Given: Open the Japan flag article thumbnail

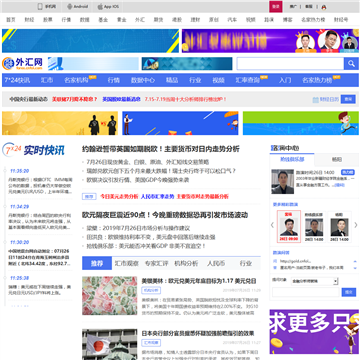Looking at the screenshot, I should [110, 344].
